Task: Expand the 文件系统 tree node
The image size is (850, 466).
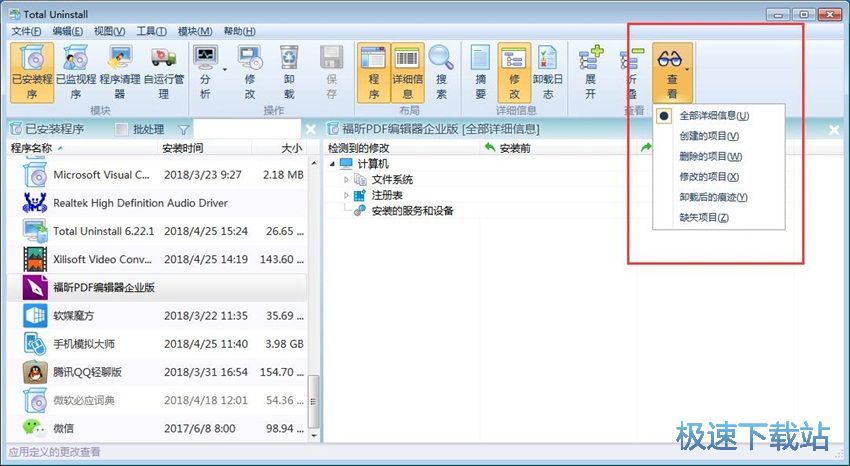Action: point(347,179)
